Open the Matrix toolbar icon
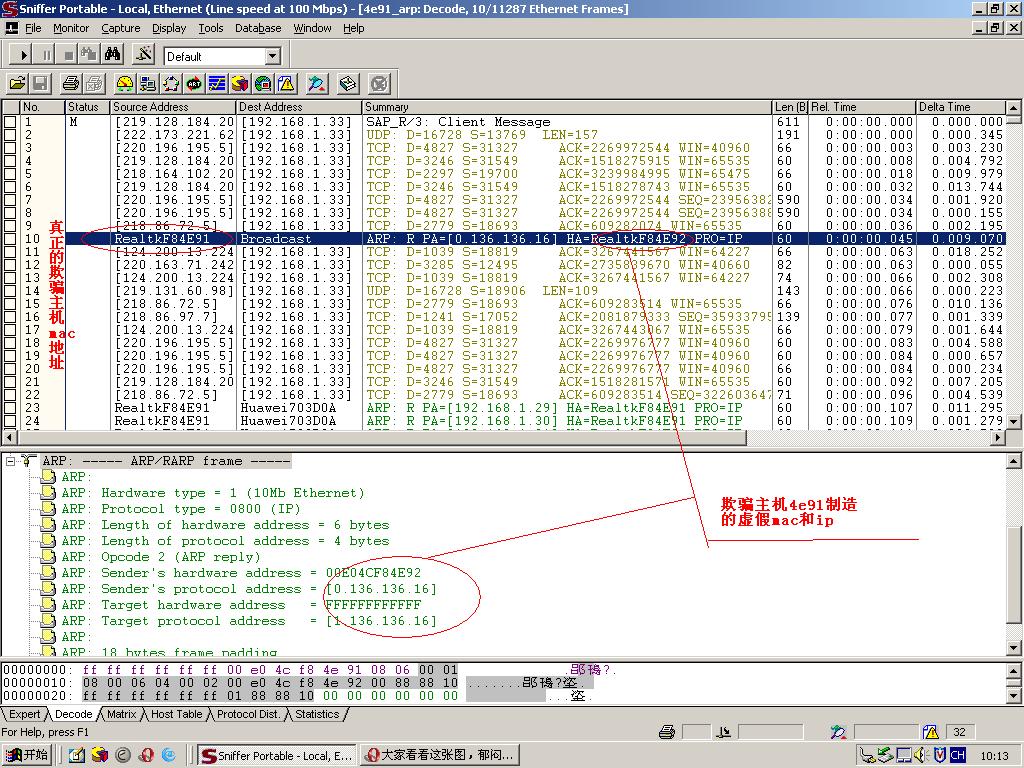This screenshot has height=768, width=1024. click(171, 84)
